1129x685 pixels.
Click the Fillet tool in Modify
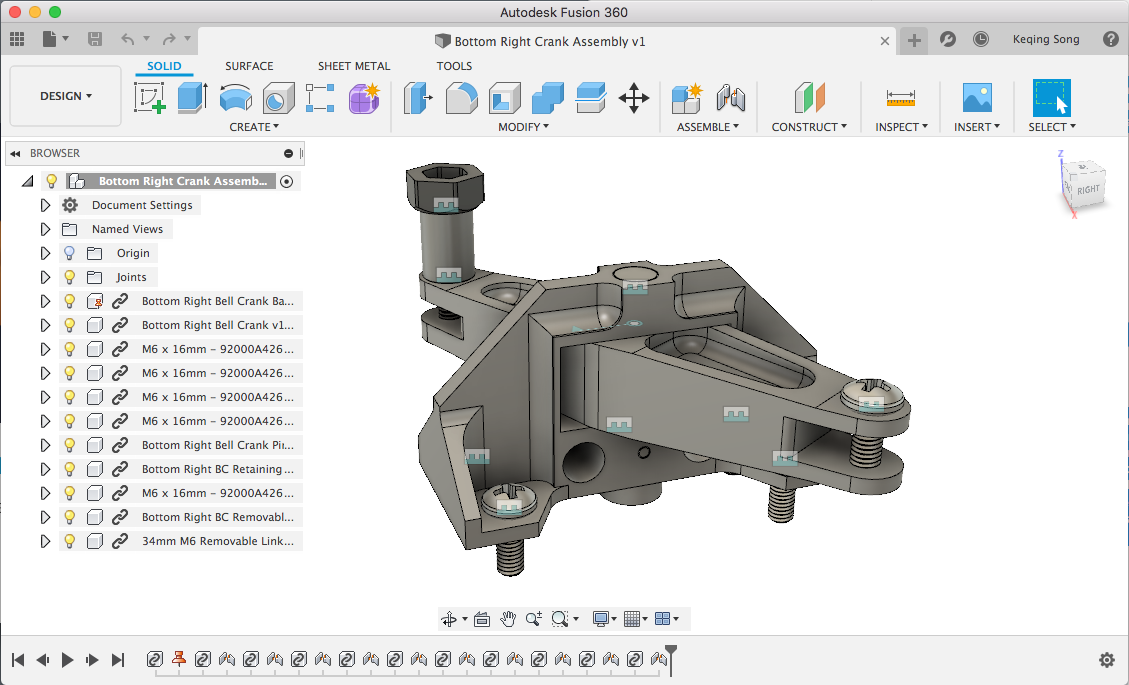(461, 98)
